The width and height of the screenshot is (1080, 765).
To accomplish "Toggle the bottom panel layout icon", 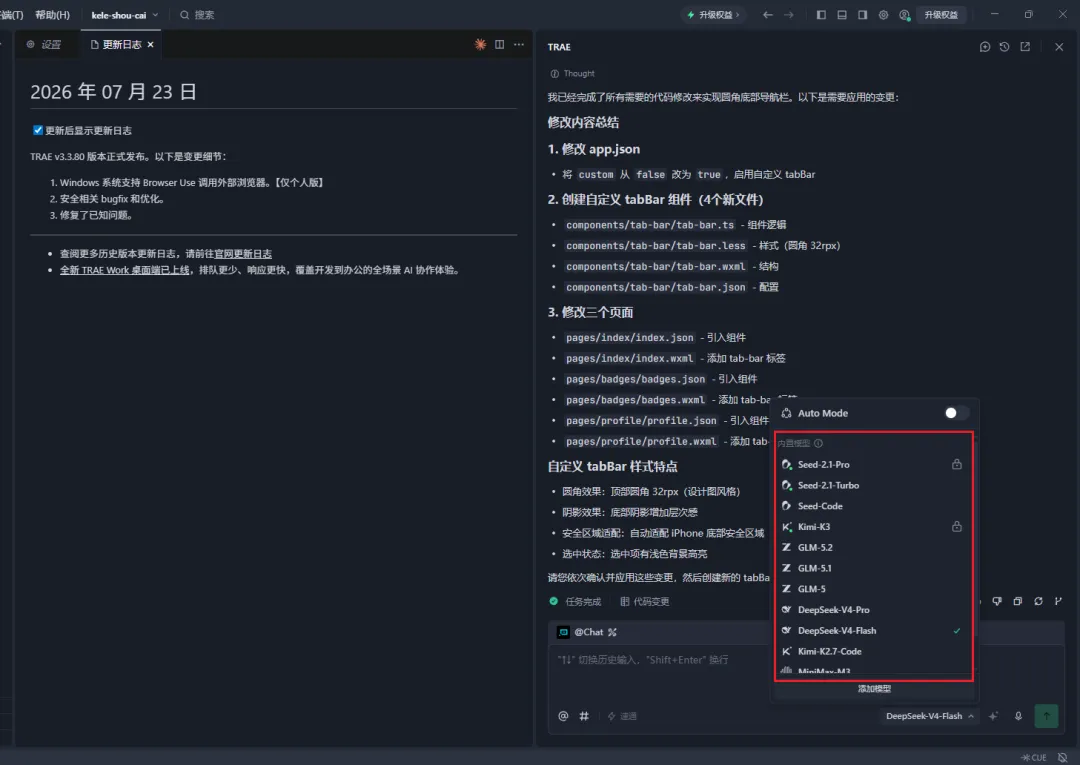I will (x=842, y=14).
